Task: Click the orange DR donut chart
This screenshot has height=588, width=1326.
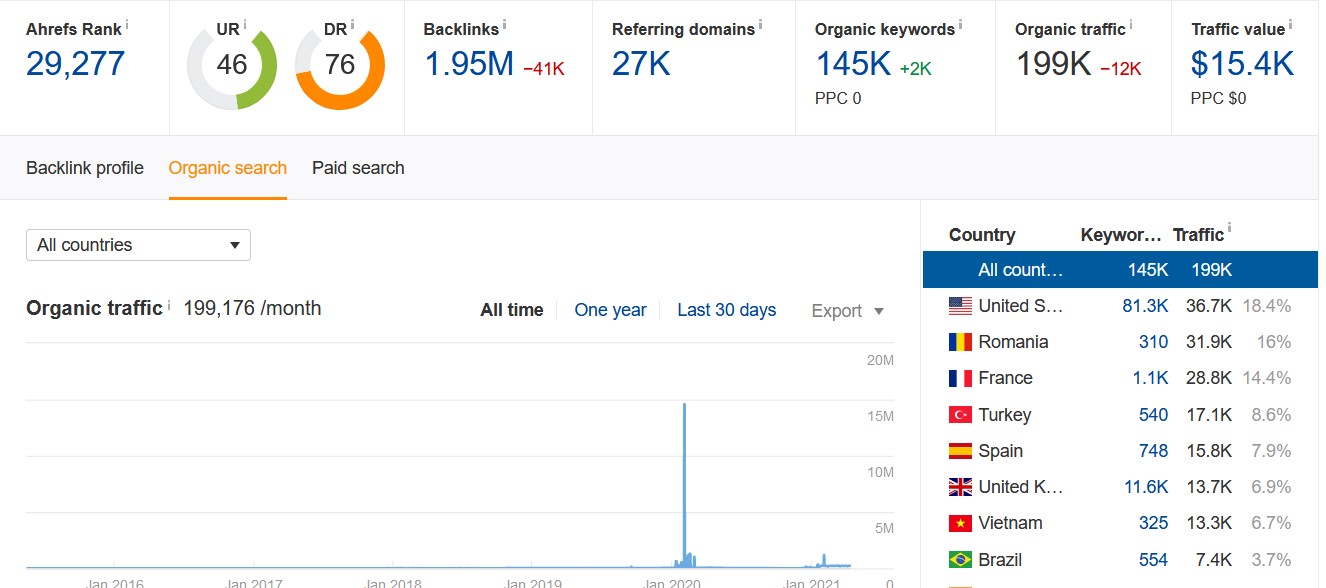Action: pos(340,65)
